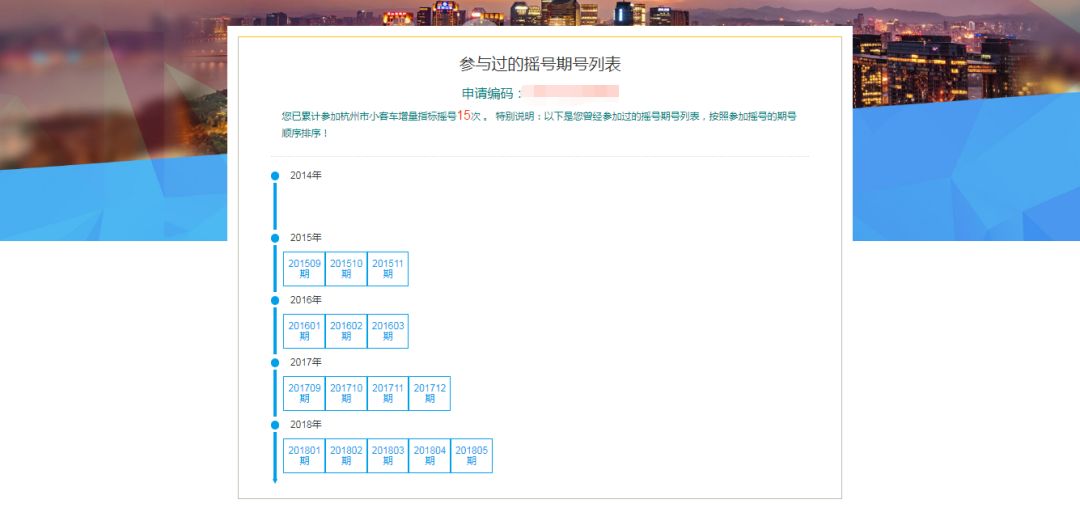
Task: Click the 201805期 period box
Action: point(472,456)
